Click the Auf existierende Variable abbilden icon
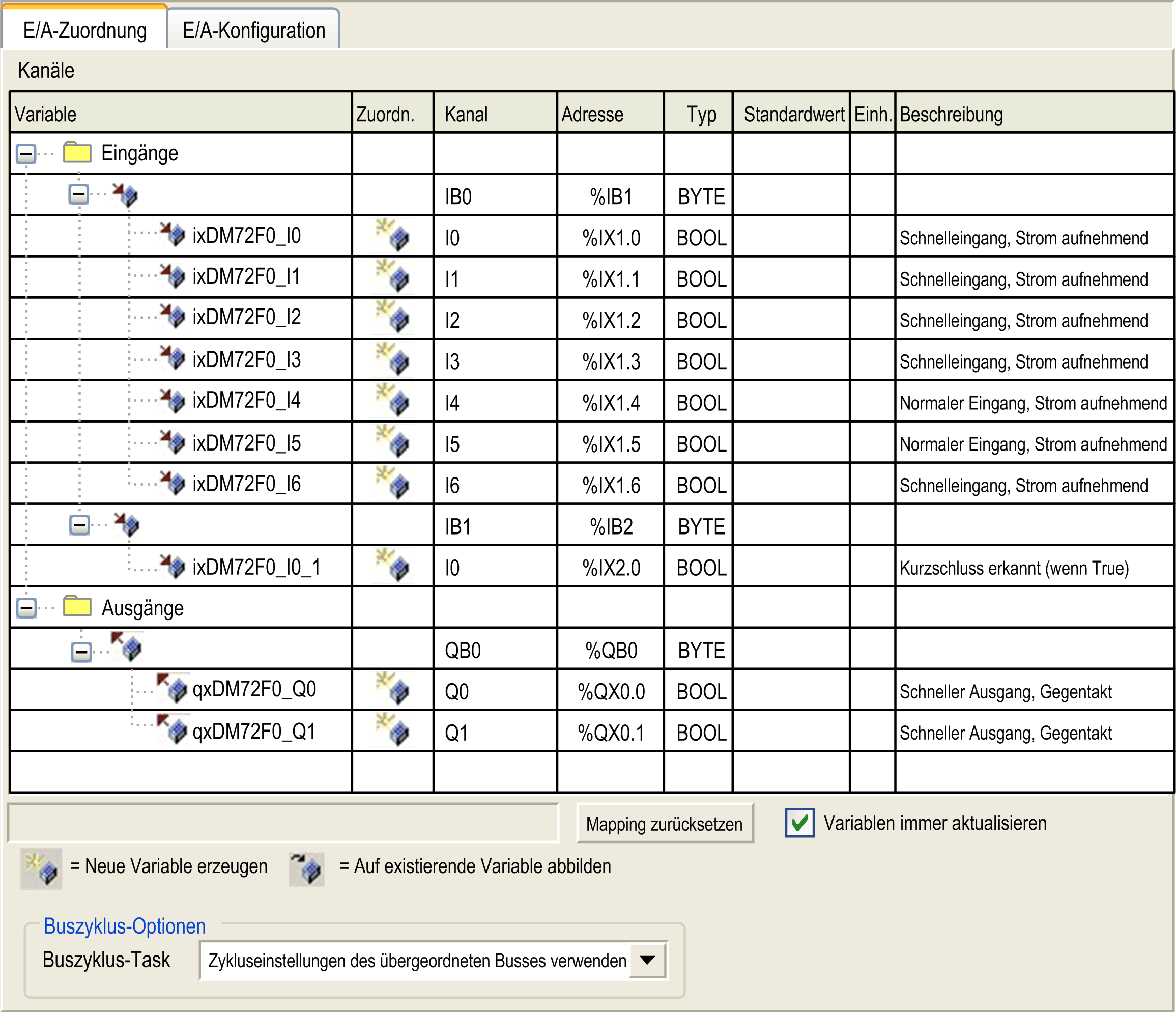Screen dimensions: 1176x1012 (x=306, y=869)
